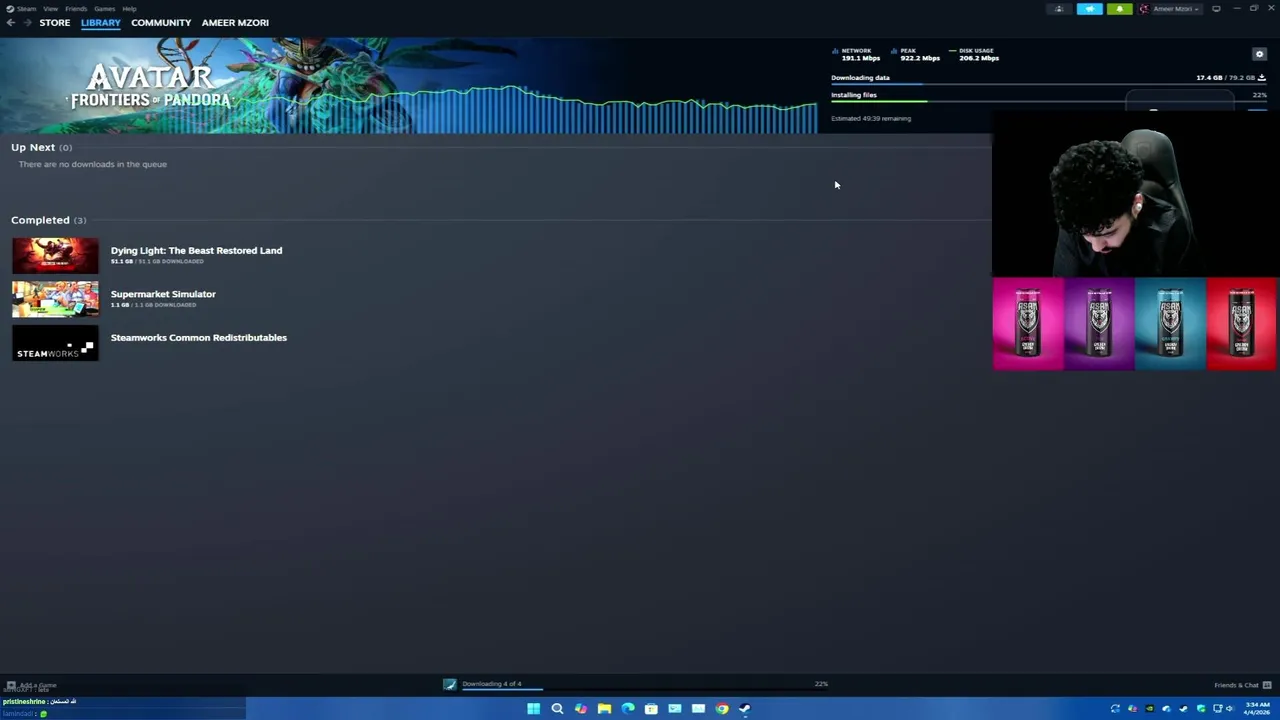Click the Avatar icon in bottom download bar

click(x=450, y=684)
